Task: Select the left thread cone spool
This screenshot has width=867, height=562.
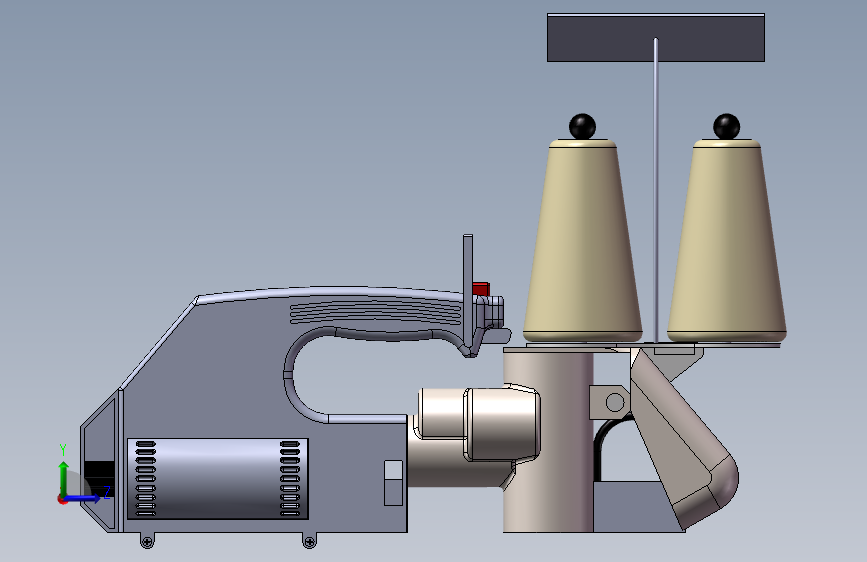Action: [582, 241]
